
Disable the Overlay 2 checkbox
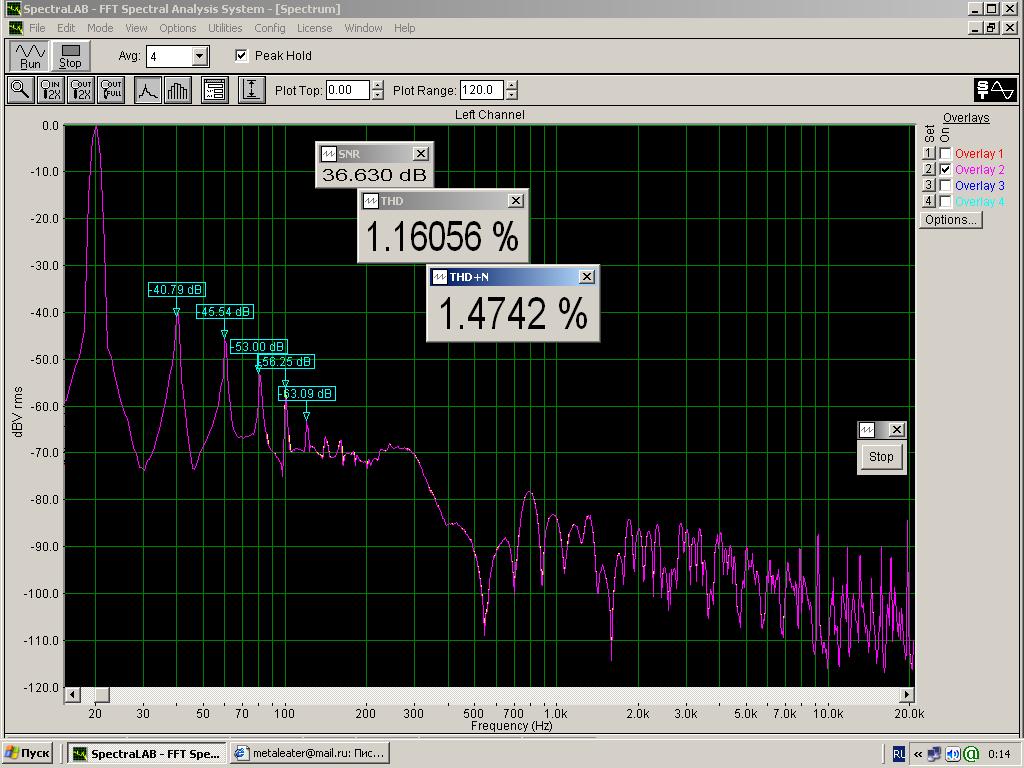click(945, 170)
